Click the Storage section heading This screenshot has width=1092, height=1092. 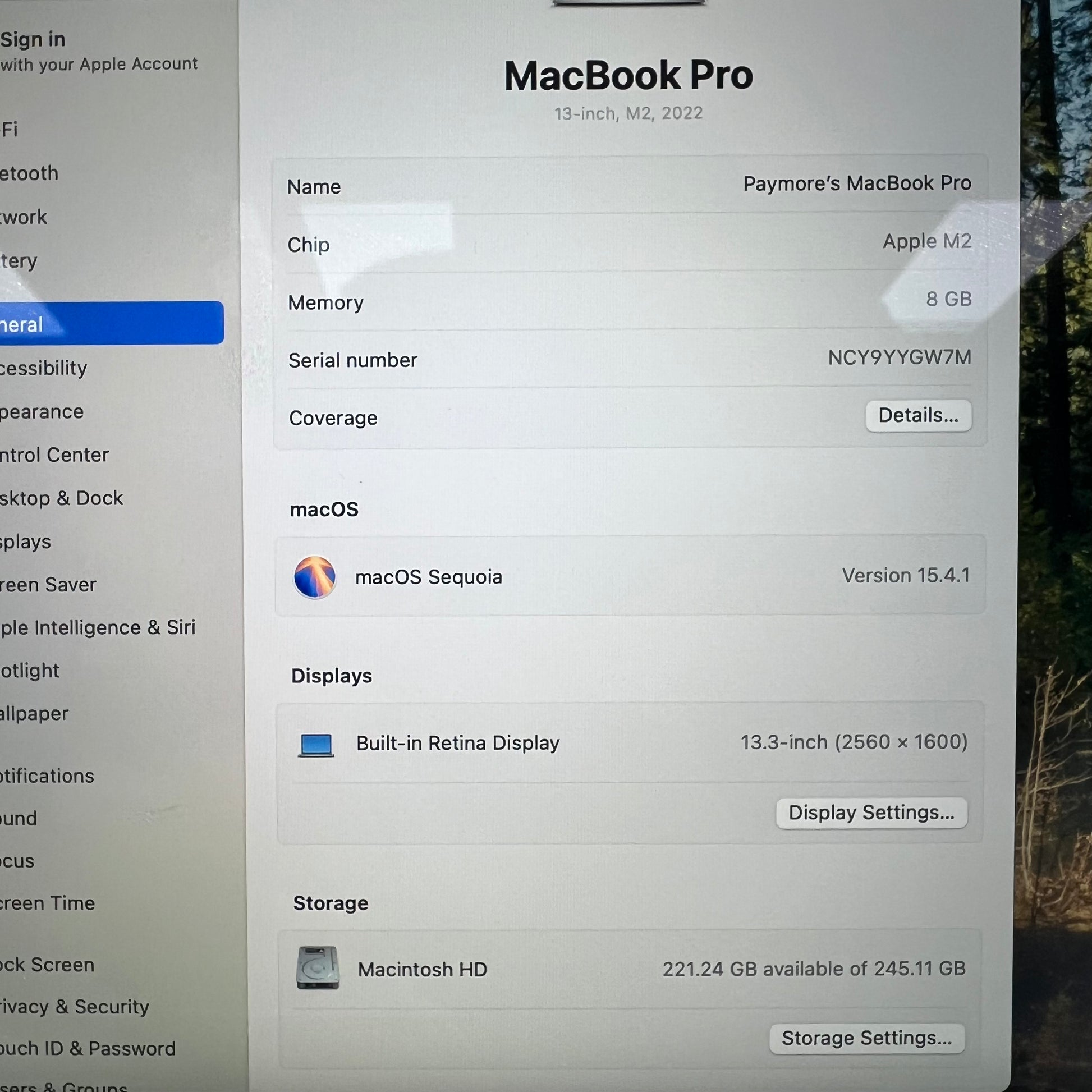[x=331, y=903]
